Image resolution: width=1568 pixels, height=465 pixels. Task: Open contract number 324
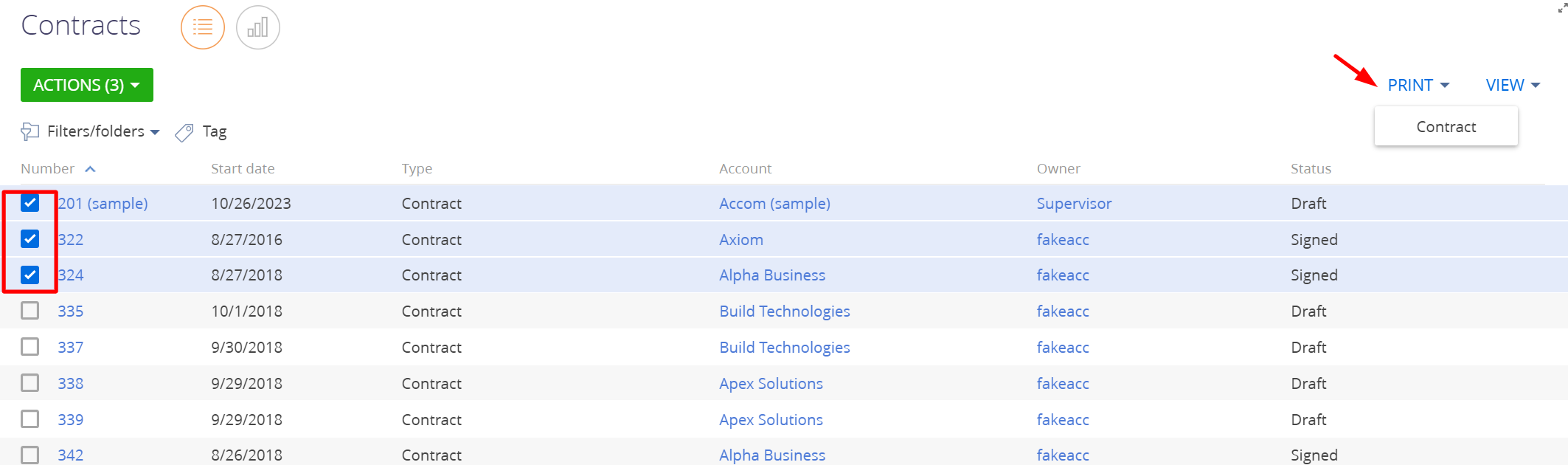point(71,275)
